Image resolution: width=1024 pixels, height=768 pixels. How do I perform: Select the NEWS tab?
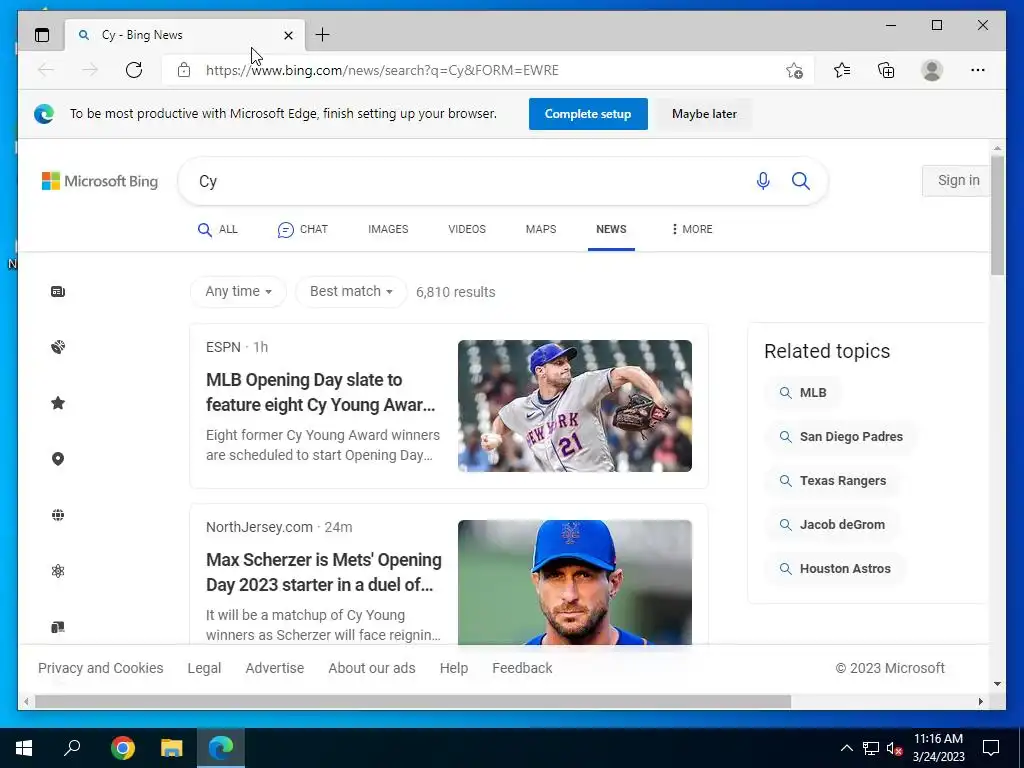(x=611, y=229)
